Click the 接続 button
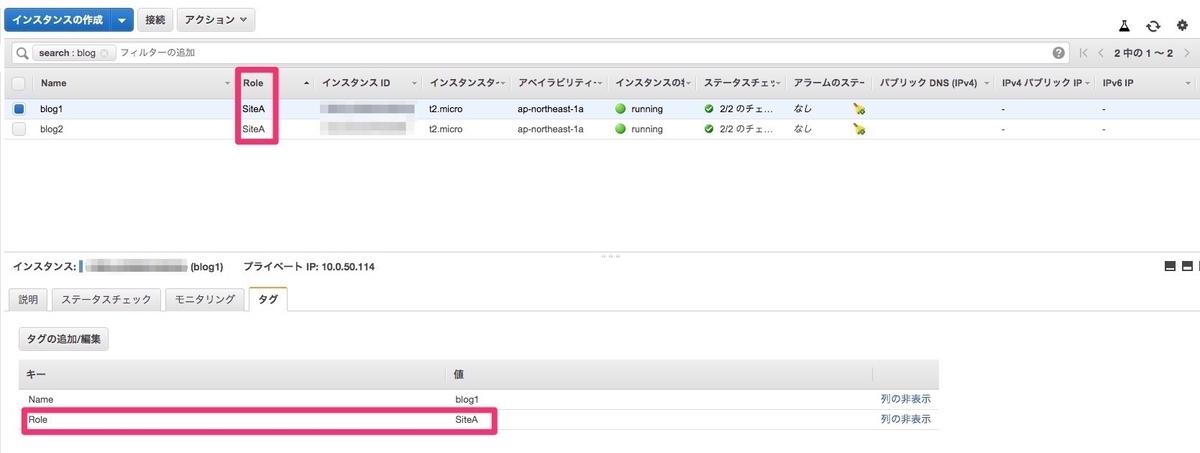1200x453 pixels. pos(153,20)
